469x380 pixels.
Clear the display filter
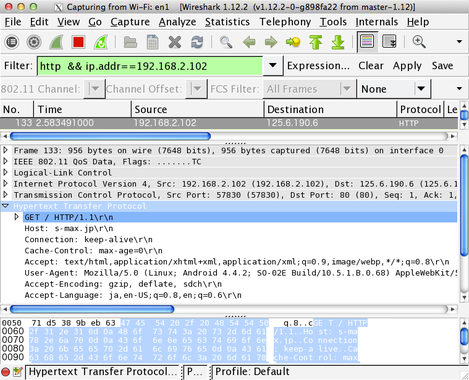371,66
